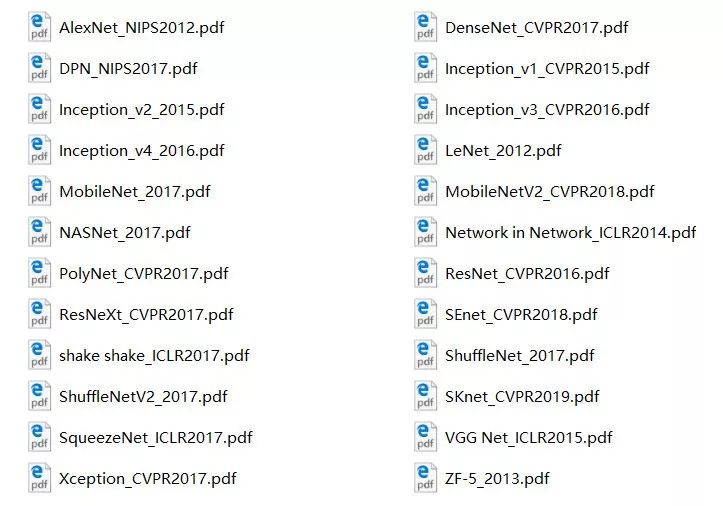Click the ResNet_CVPR2016.pdf icon

coord(425,274)
